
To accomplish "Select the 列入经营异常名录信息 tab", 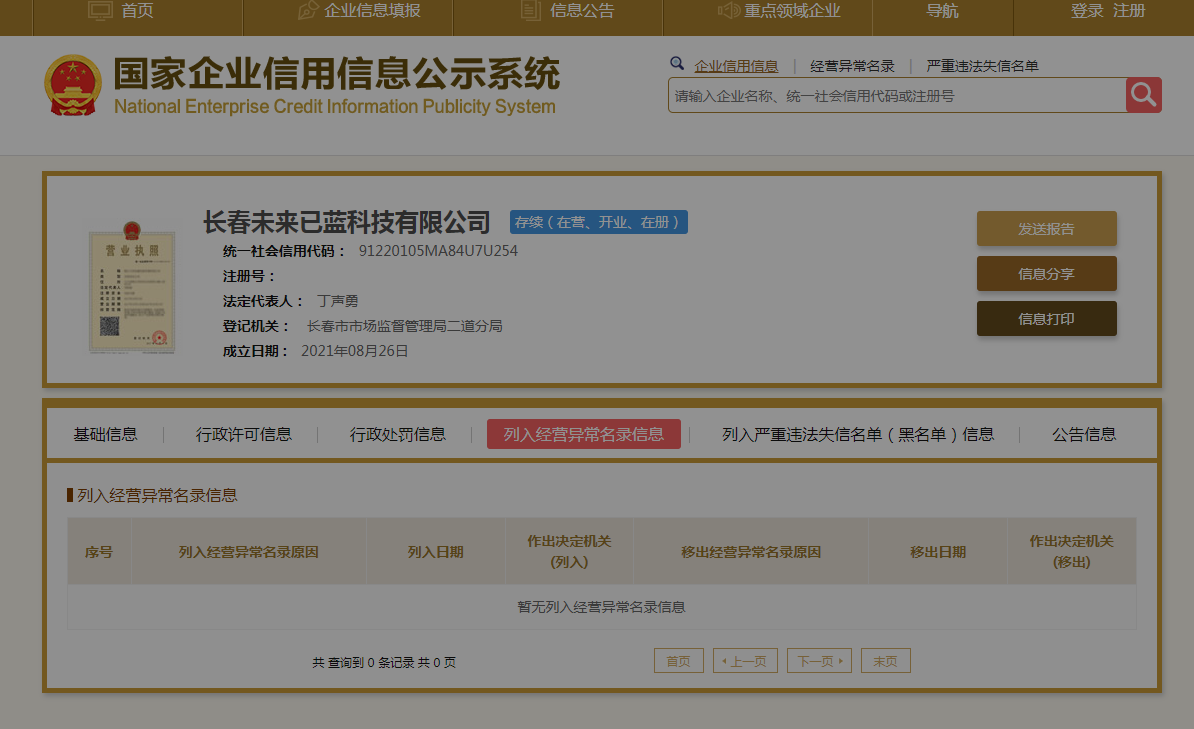I will point(583,434).
